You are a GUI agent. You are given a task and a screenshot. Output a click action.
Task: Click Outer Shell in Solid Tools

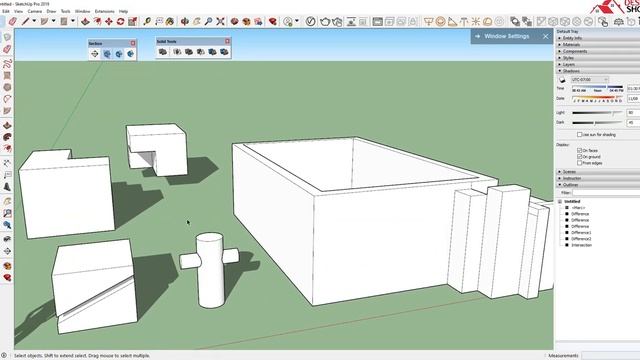[163, 52]
